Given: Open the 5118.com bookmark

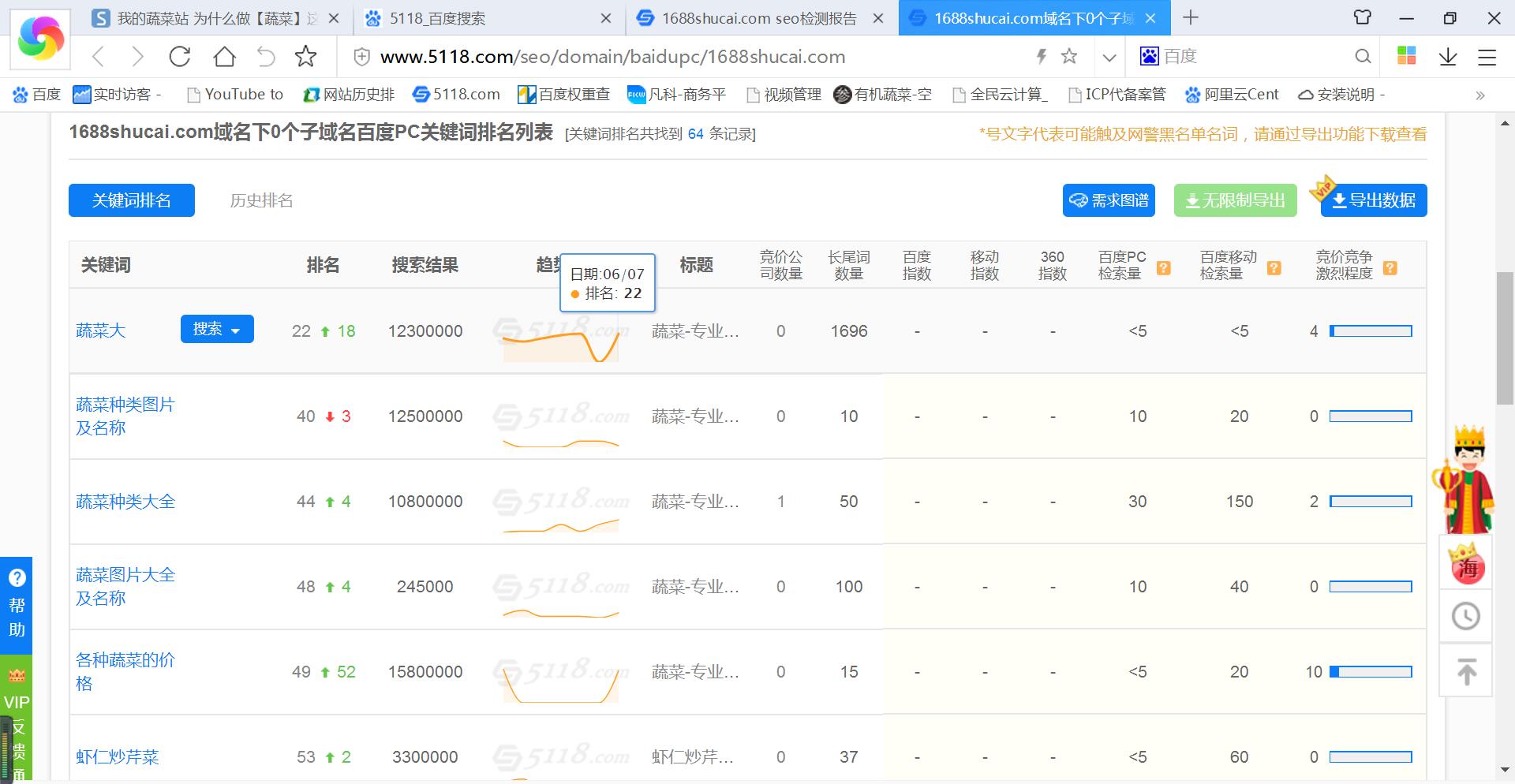Looking at the screenshot, I should pyautogui.click(x=456, y=95).
